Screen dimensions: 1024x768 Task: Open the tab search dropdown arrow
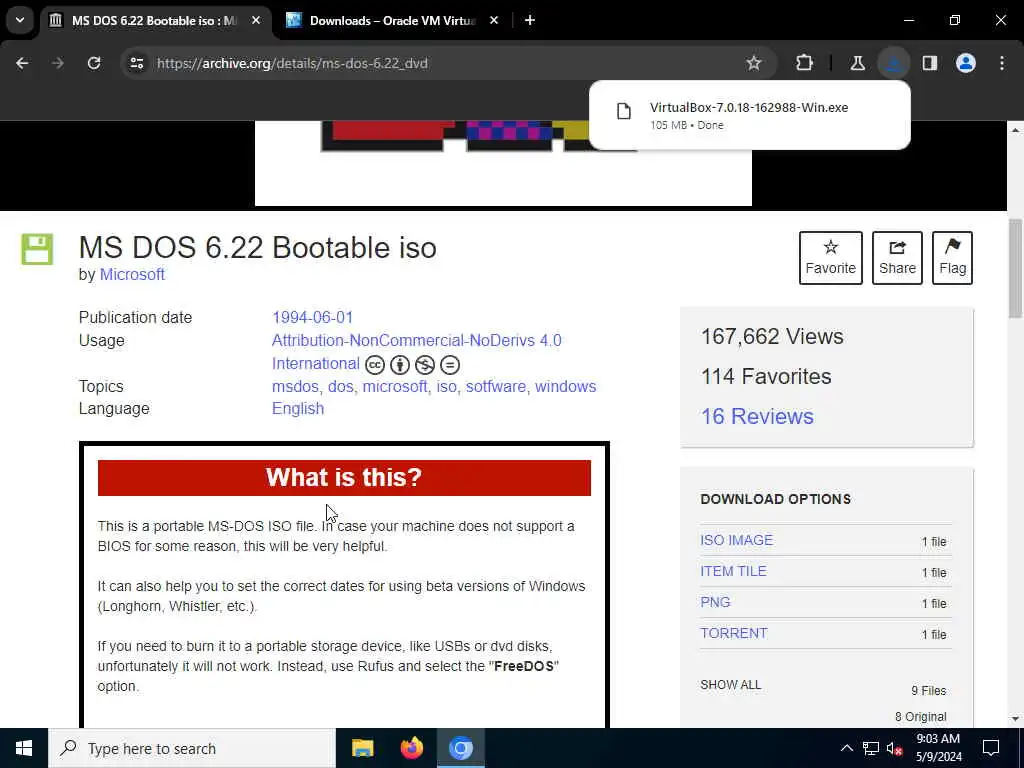point(20,20)
